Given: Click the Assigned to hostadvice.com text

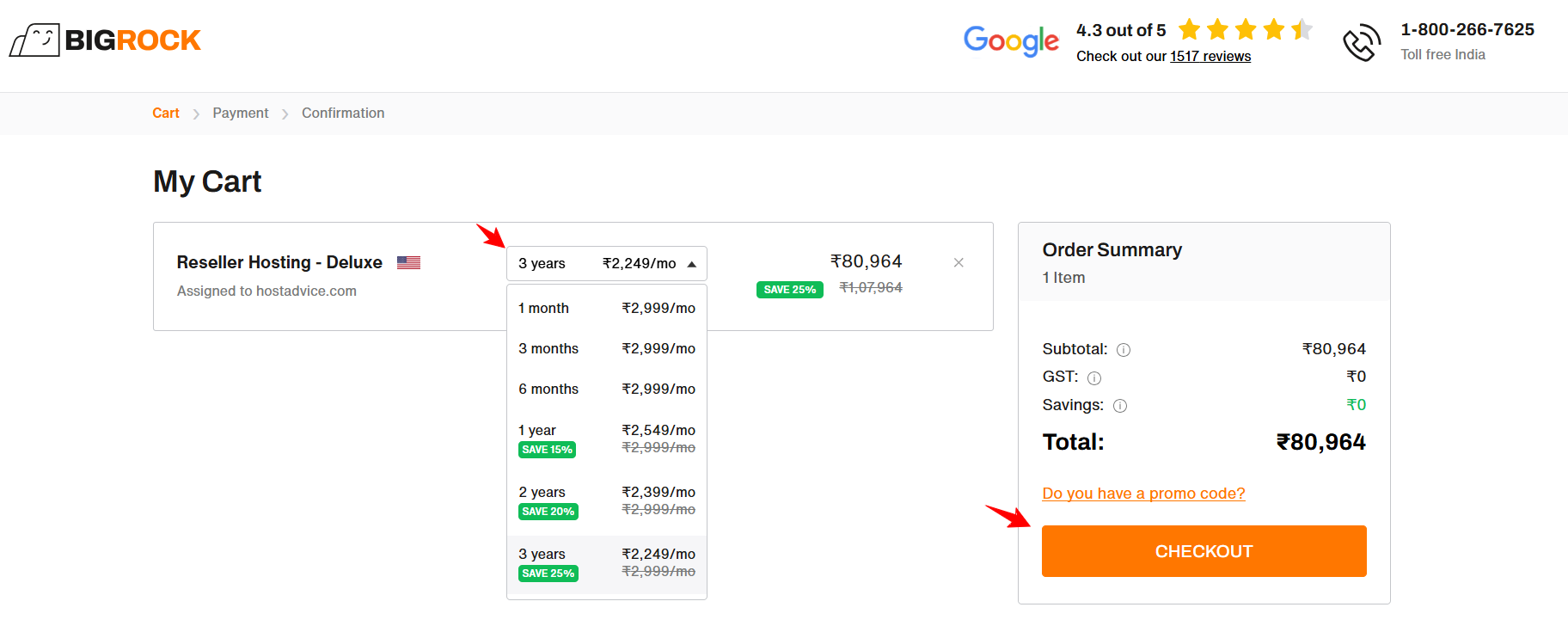Looking at the screenshot, I should pyautogui.click(x=266, y=291).
